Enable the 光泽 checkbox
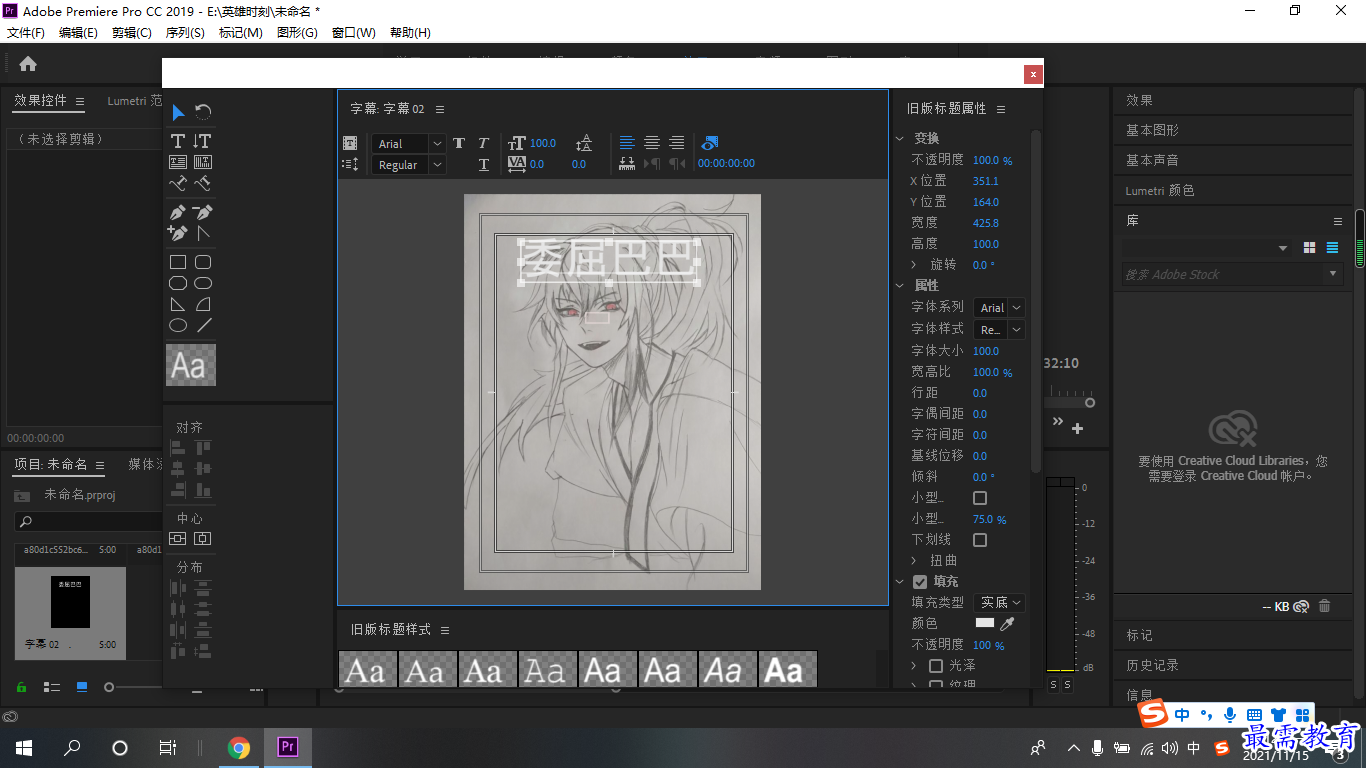1366x768 pixels. click(x=936, y=665)
